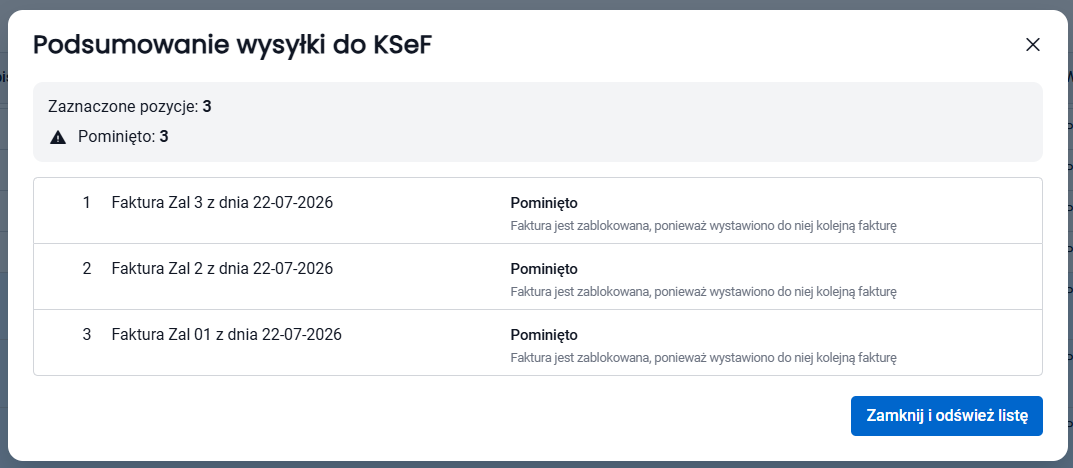Click the Pominięto: 3 summary text
Viewport: 1073px width, 468px height.
(x=123, y=137)
